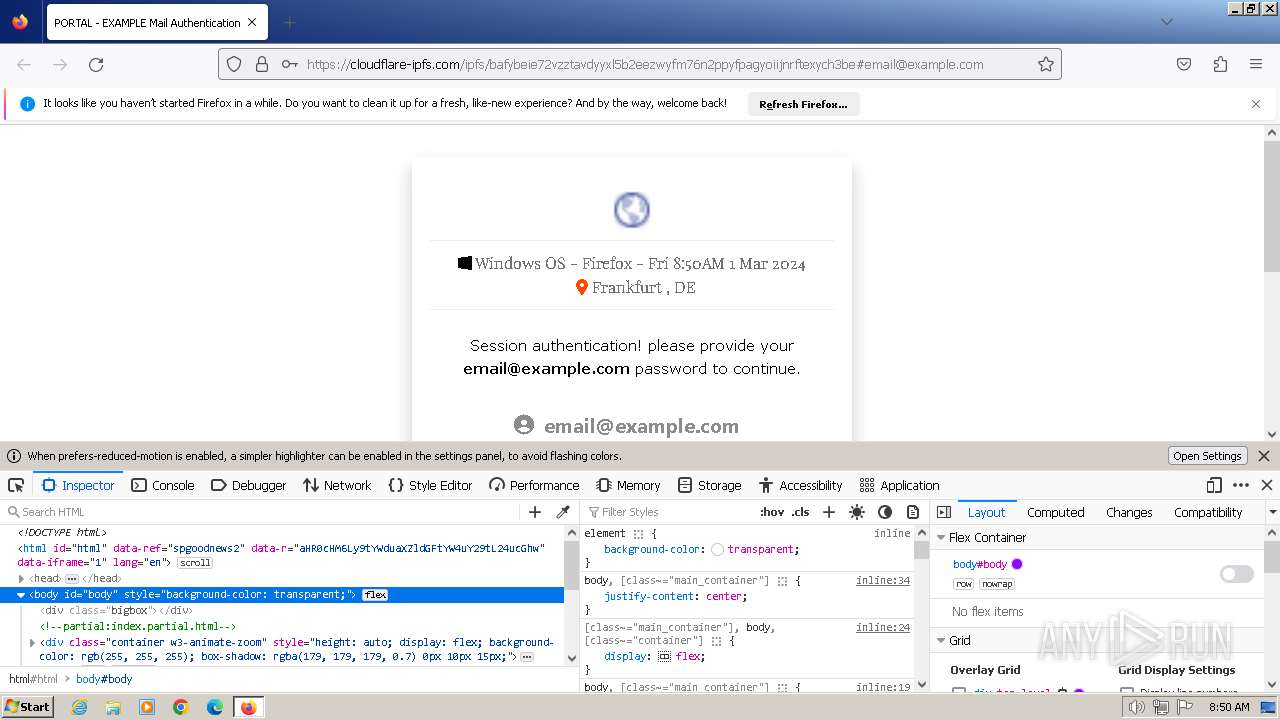Close the DevTools panel
This screenshot has width=1280, height=720.
[x=1267, y=485]
